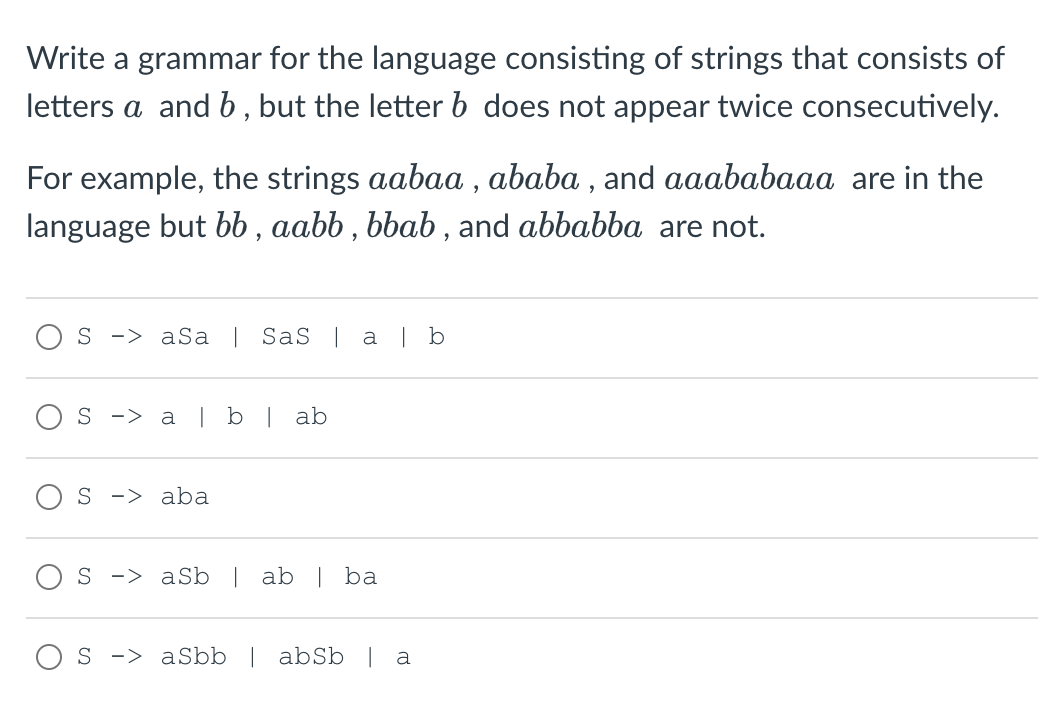Image resolution: width=1044 pixels, height=728 pixels.
Task: Select the radio button for S -> aSa | SaS | a | b
Action: tap(49, 337)
